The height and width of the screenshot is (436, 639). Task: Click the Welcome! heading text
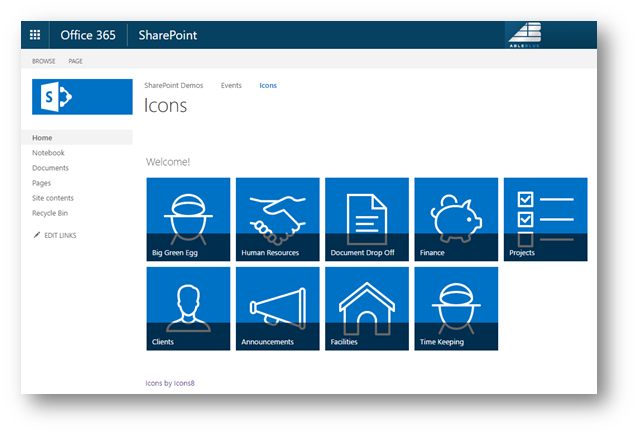168,162
